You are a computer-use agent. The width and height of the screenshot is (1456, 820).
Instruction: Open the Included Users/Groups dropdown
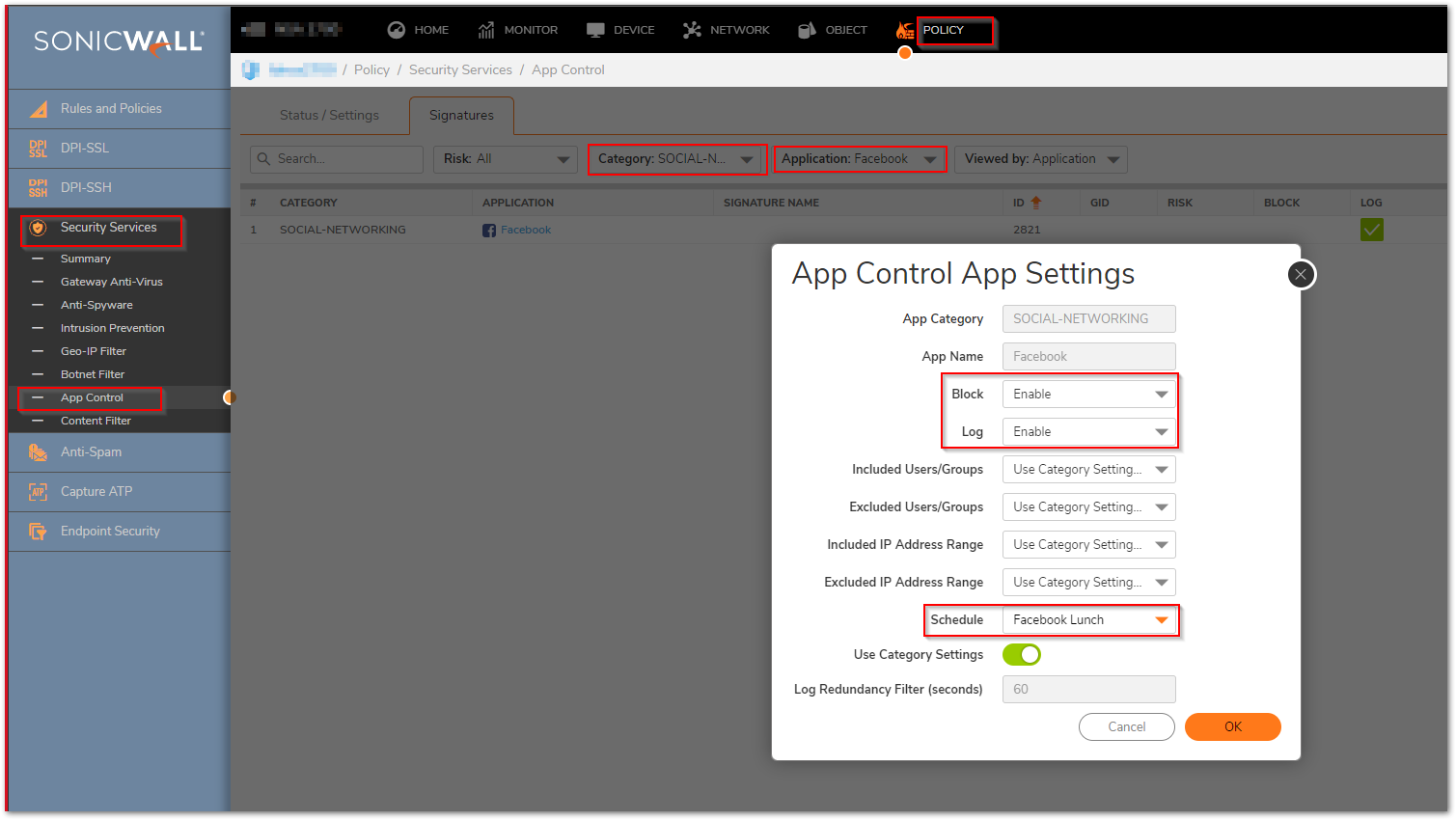[x=1088, y=470]
